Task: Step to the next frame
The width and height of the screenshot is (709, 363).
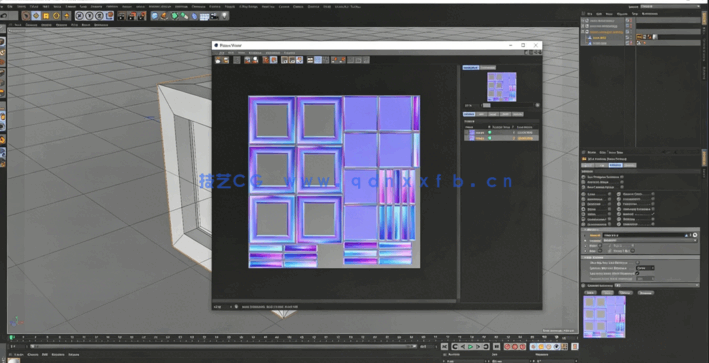Action: click(x=478, y=346)
